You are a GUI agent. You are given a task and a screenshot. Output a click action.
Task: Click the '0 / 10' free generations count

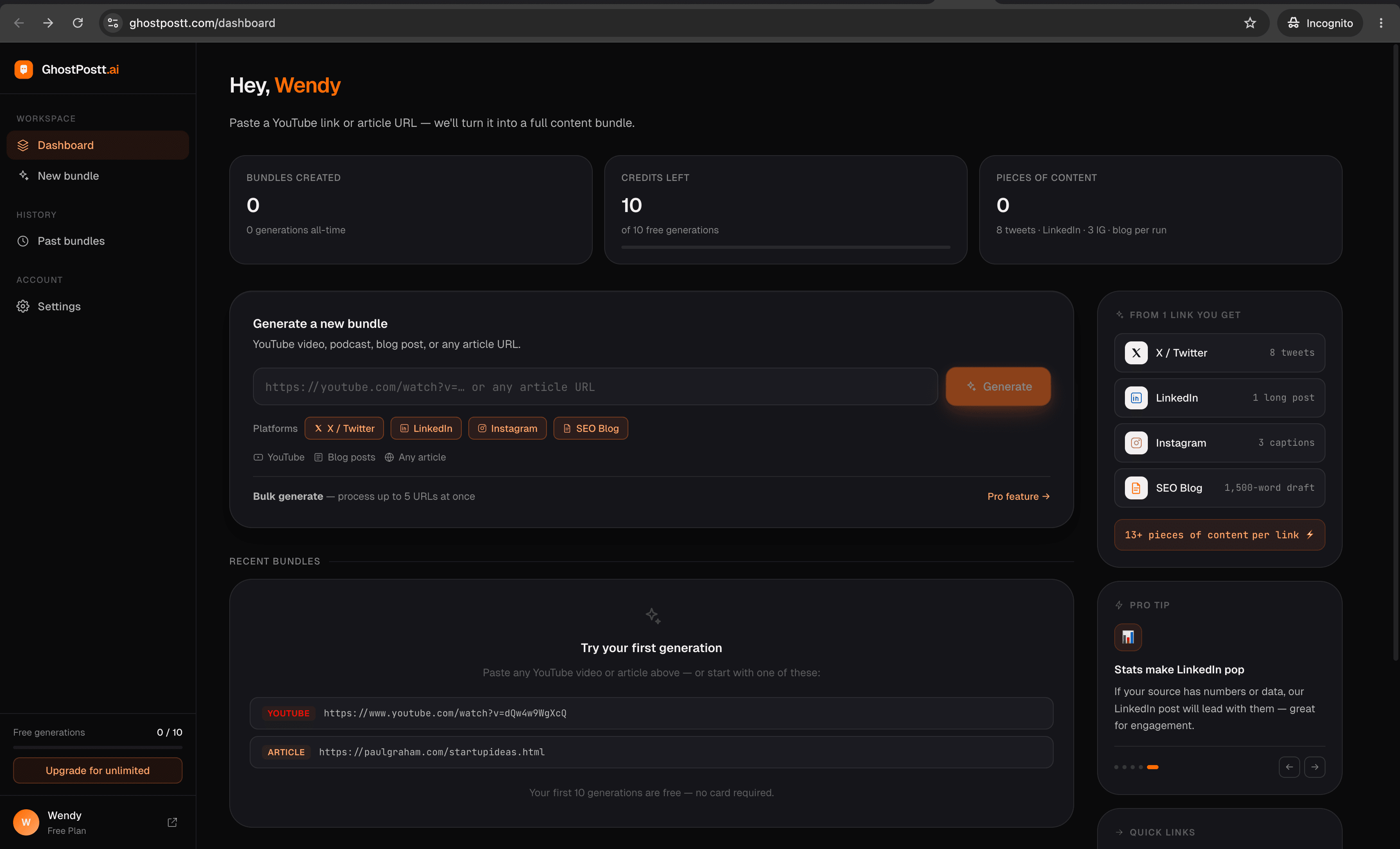pos(169,732)
